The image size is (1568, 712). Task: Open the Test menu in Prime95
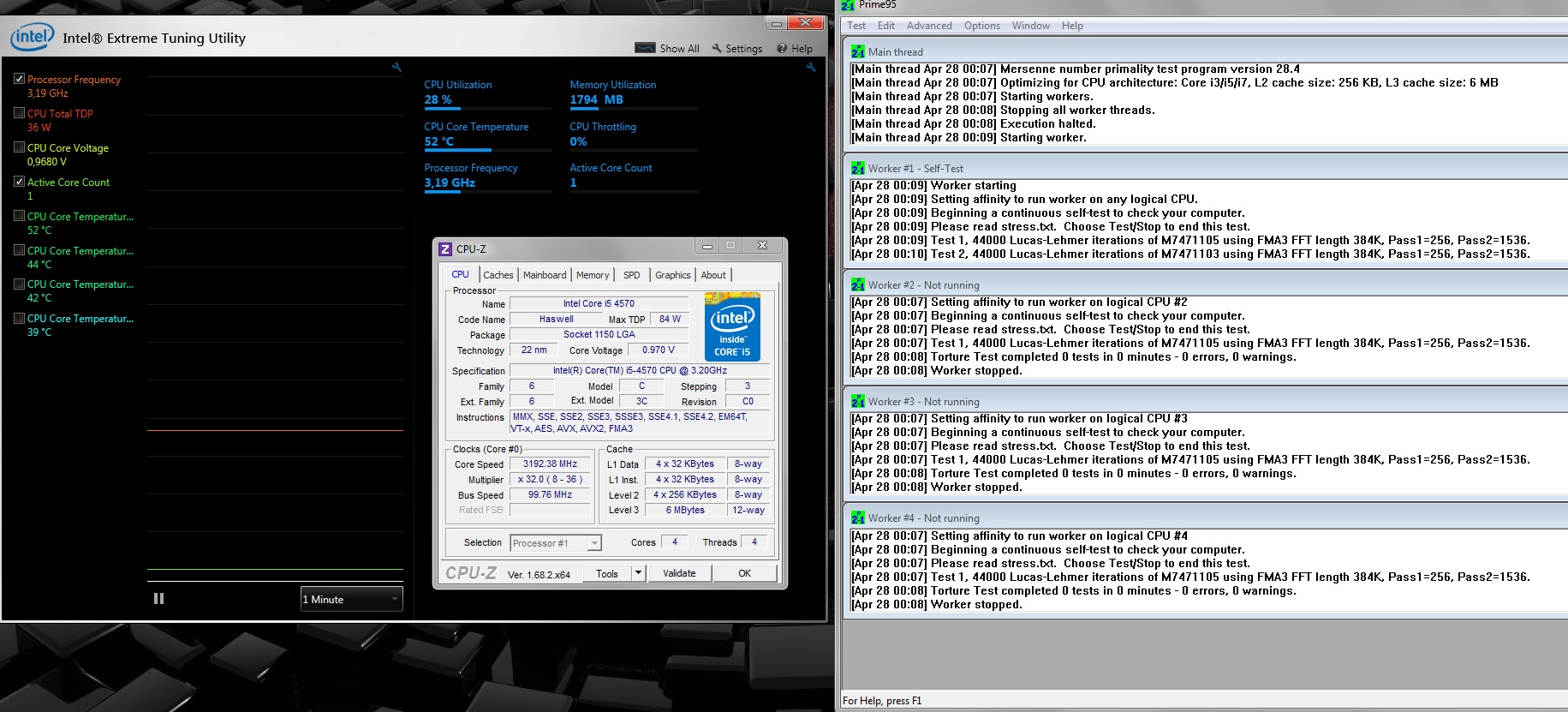click(856, 26)
